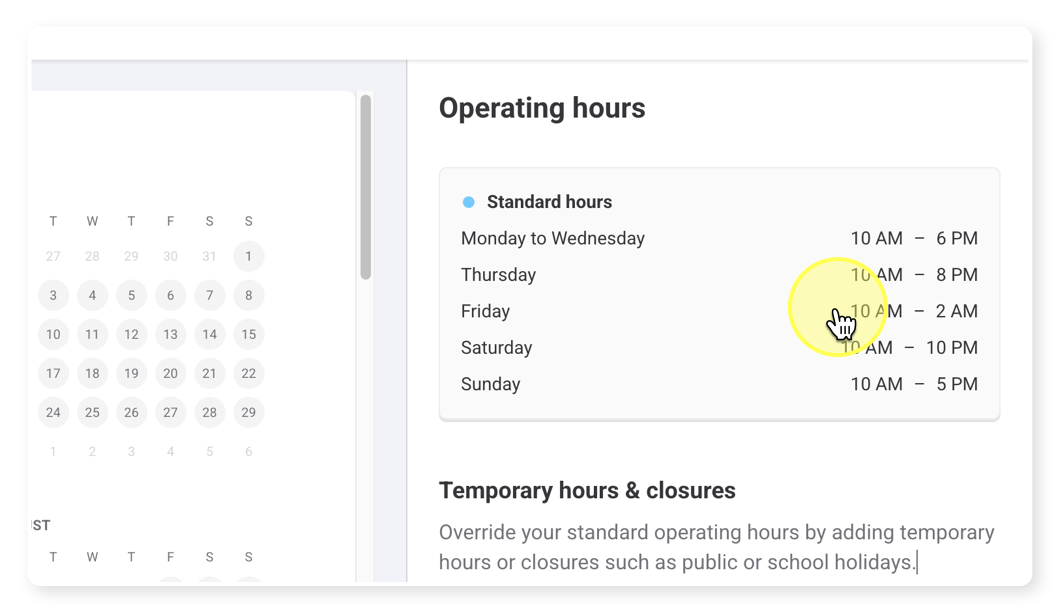Open the Standard hours card heading
1060x612 pixels.
(x=550, y=202)
